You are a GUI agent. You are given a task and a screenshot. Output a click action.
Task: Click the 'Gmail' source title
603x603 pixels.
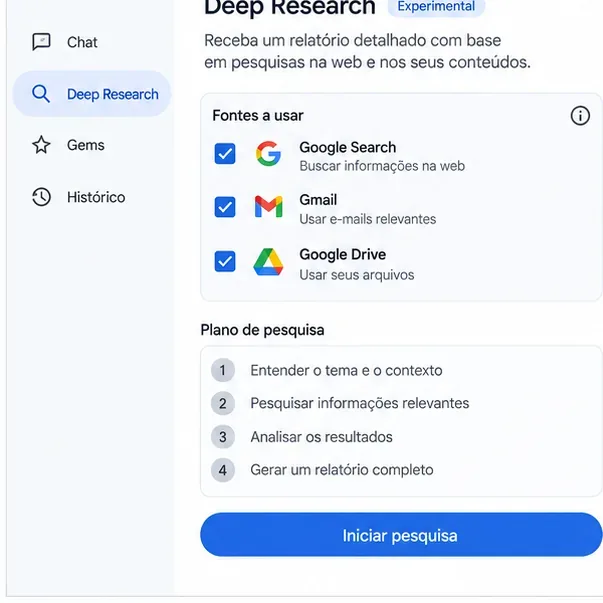point(318,200)
